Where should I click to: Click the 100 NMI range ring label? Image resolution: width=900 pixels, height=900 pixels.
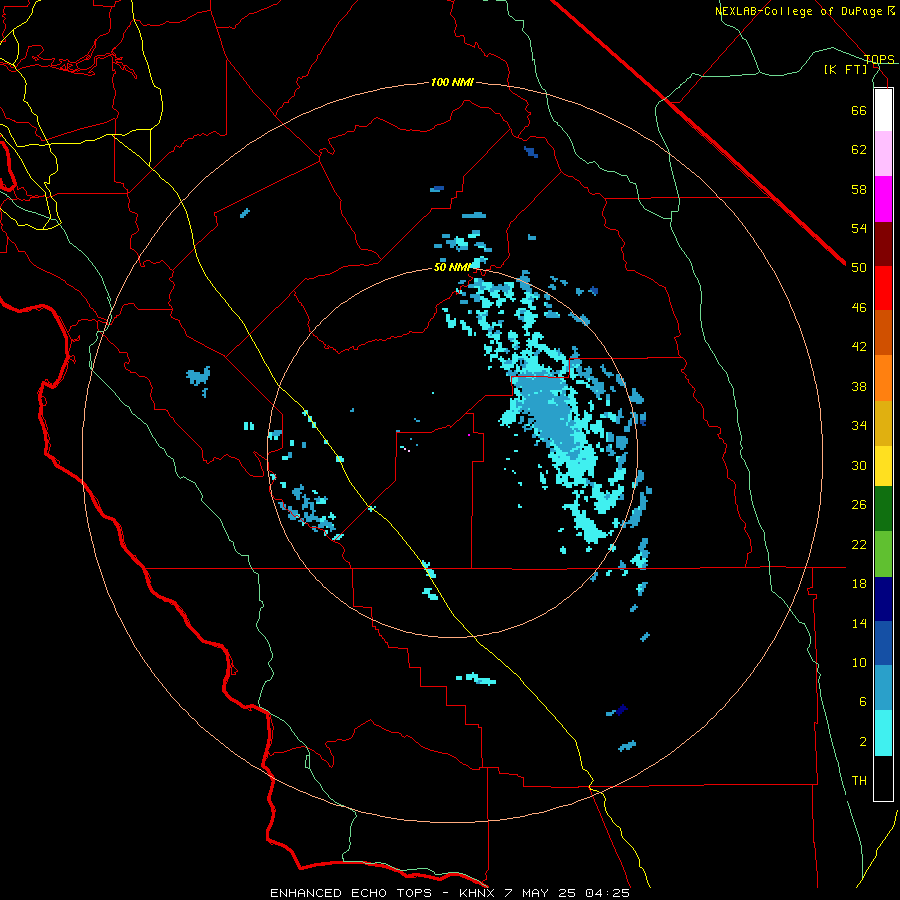click(452, 83)
